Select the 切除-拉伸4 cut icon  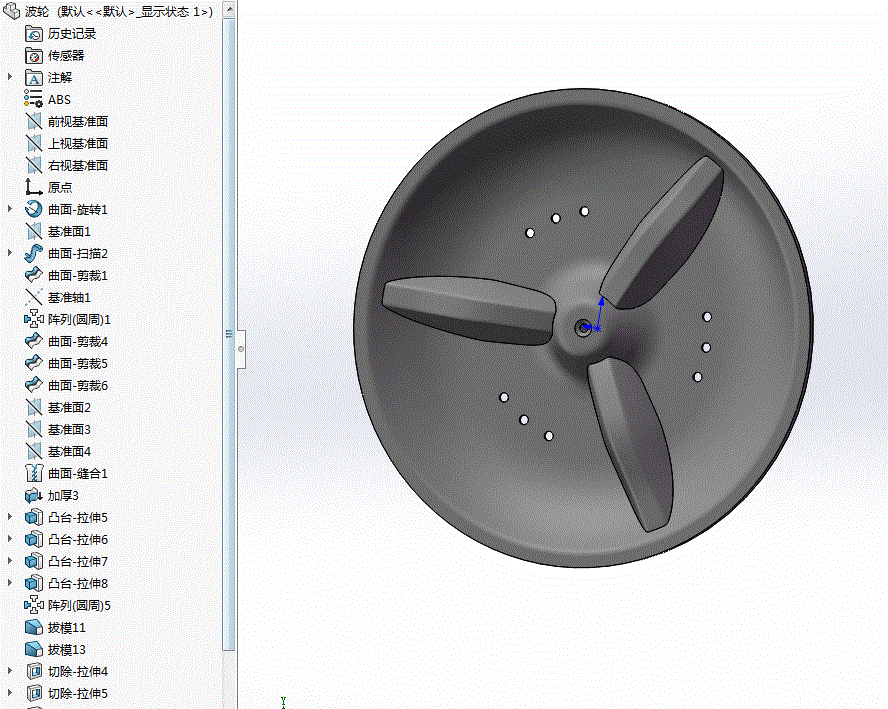34,671
